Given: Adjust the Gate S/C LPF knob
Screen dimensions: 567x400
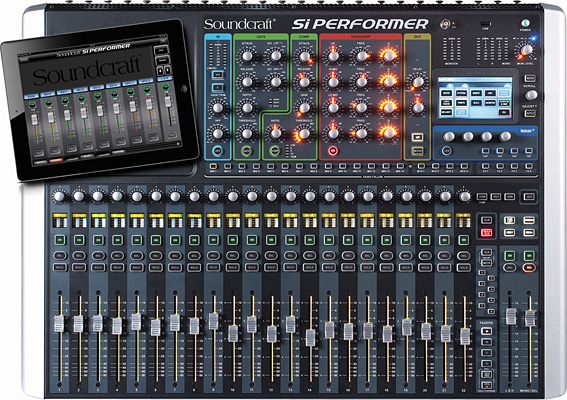Looking at the screenshot, I should click(276, 56).
